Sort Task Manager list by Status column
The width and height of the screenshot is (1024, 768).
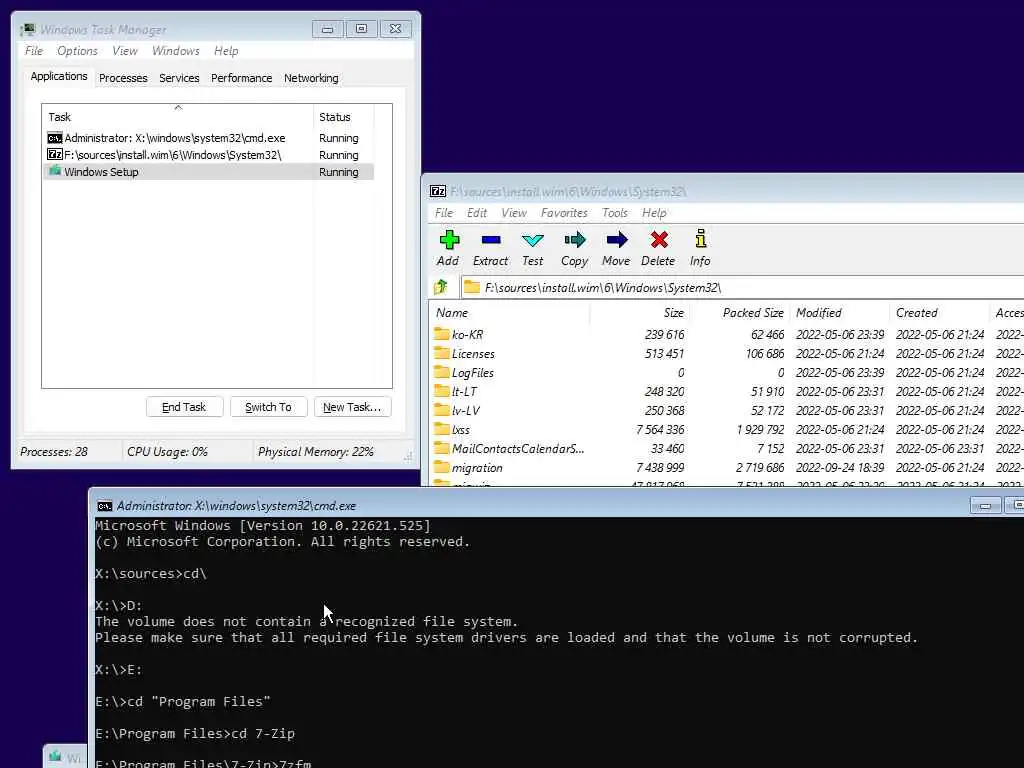pos(343,117)
